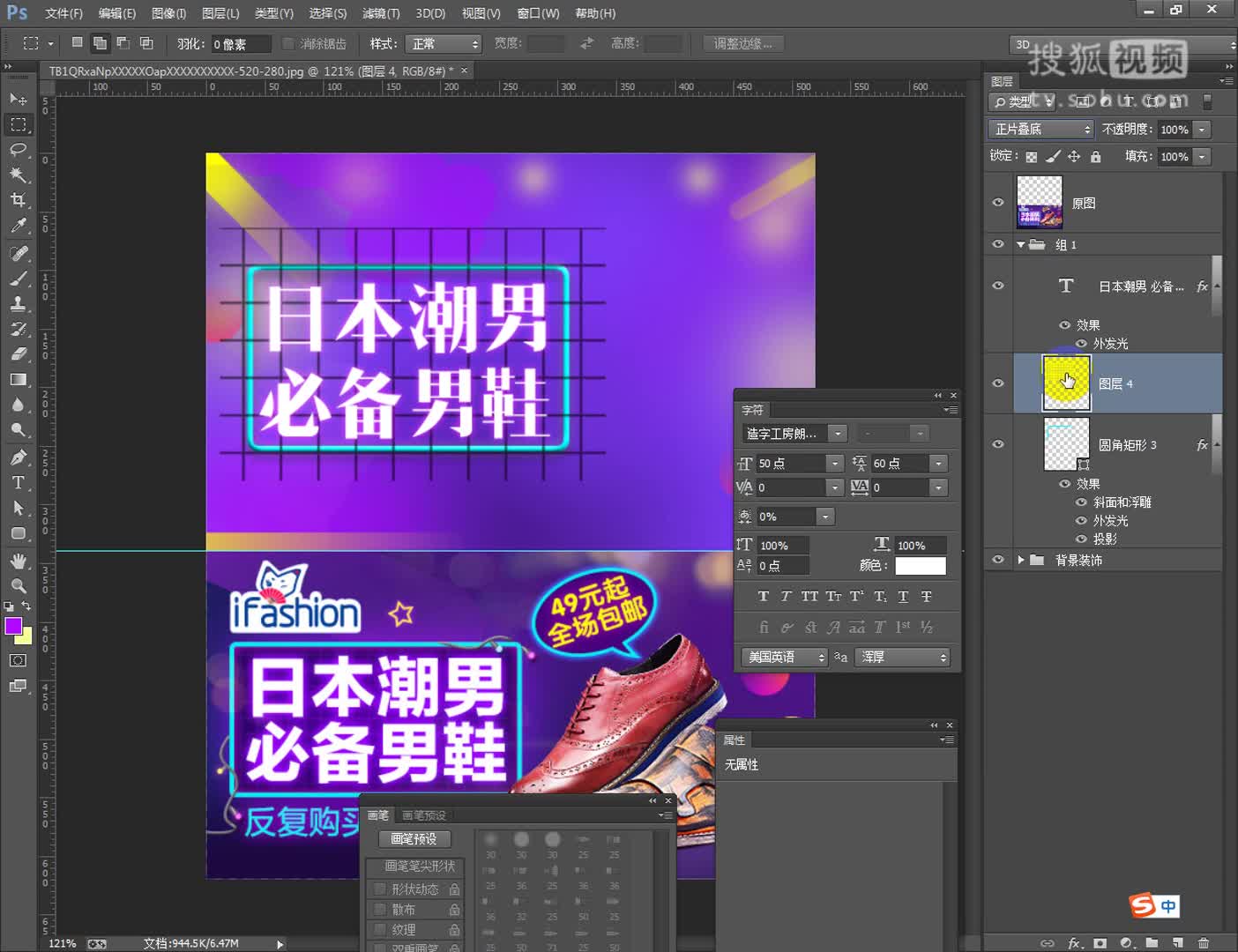Open the blend mode 正片叠底 dropdown

click(1040, 129)
